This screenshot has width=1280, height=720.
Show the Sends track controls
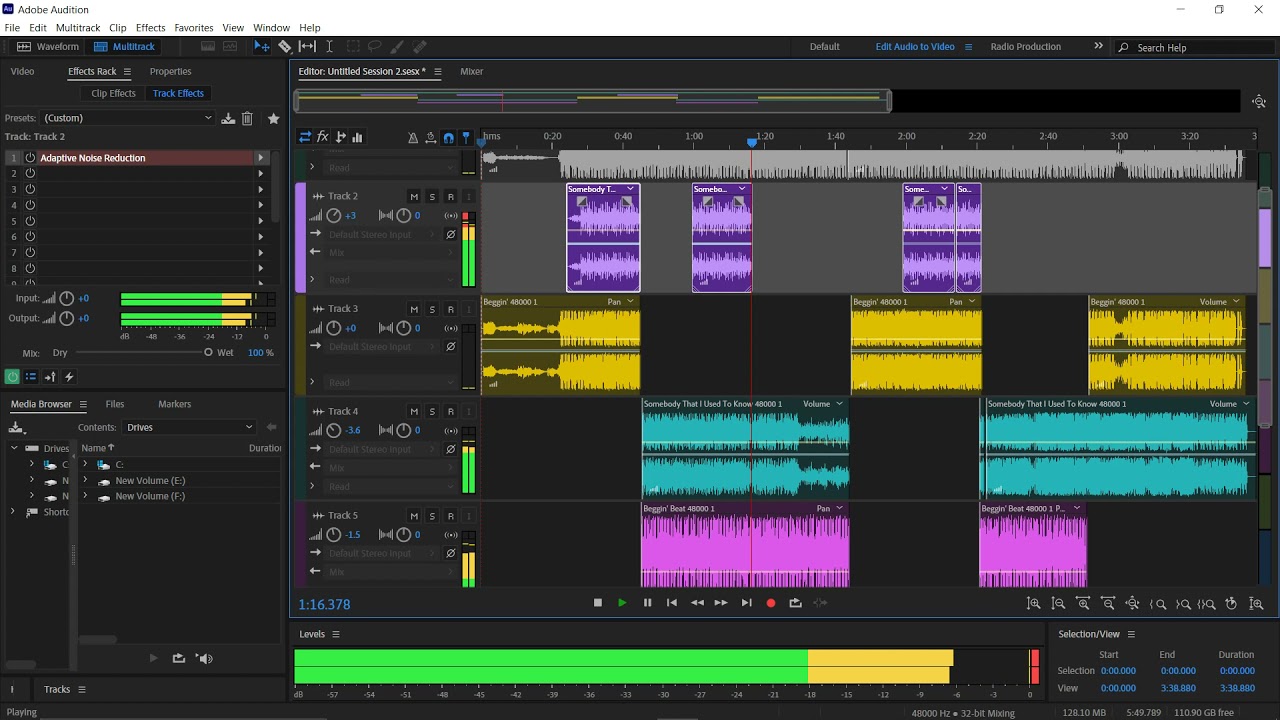coord(341,137)
